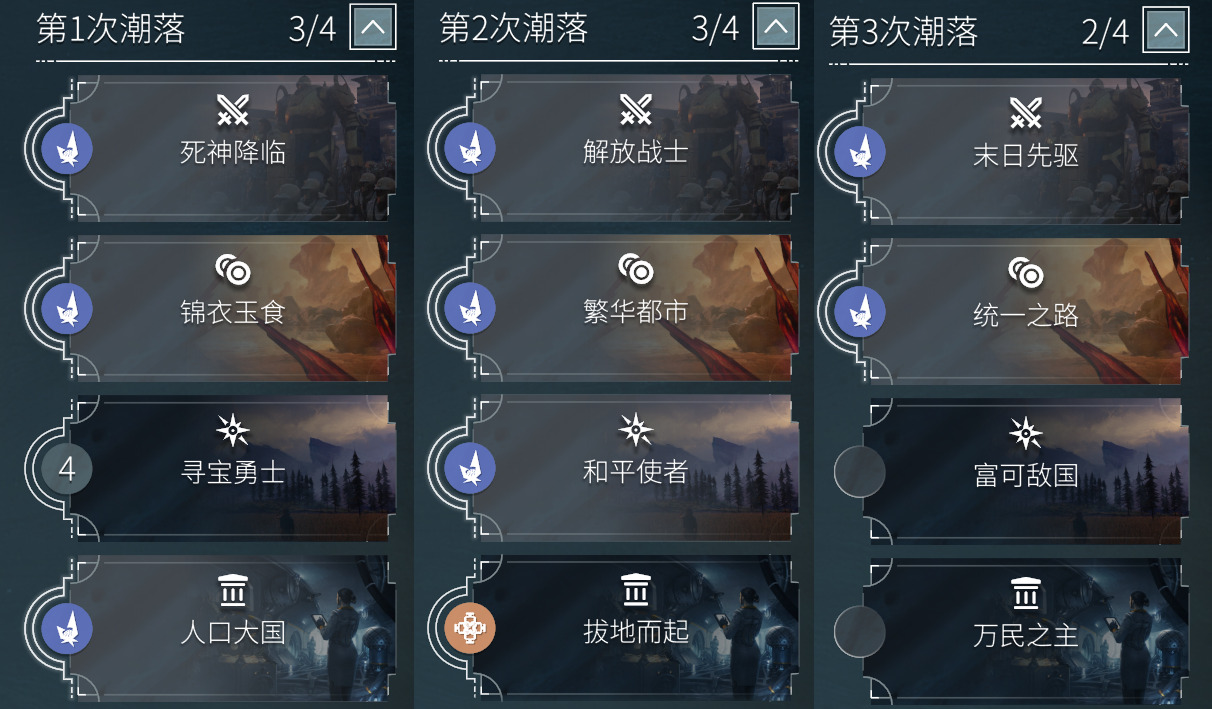
Task: Open the 和平使者 achievement card
Action: point(635,468)
